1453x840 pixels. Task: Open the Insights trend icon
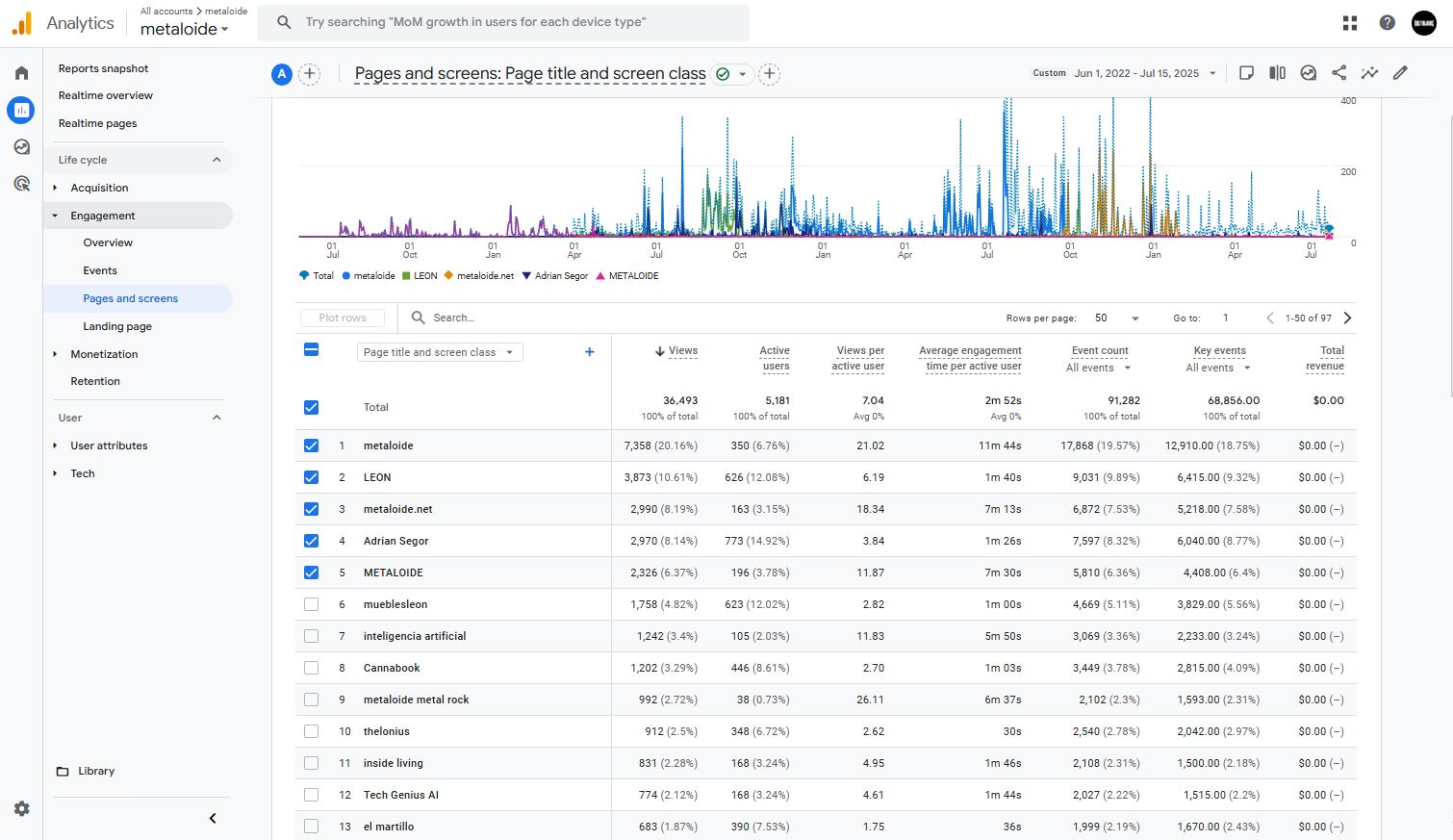pos(1369,73)
